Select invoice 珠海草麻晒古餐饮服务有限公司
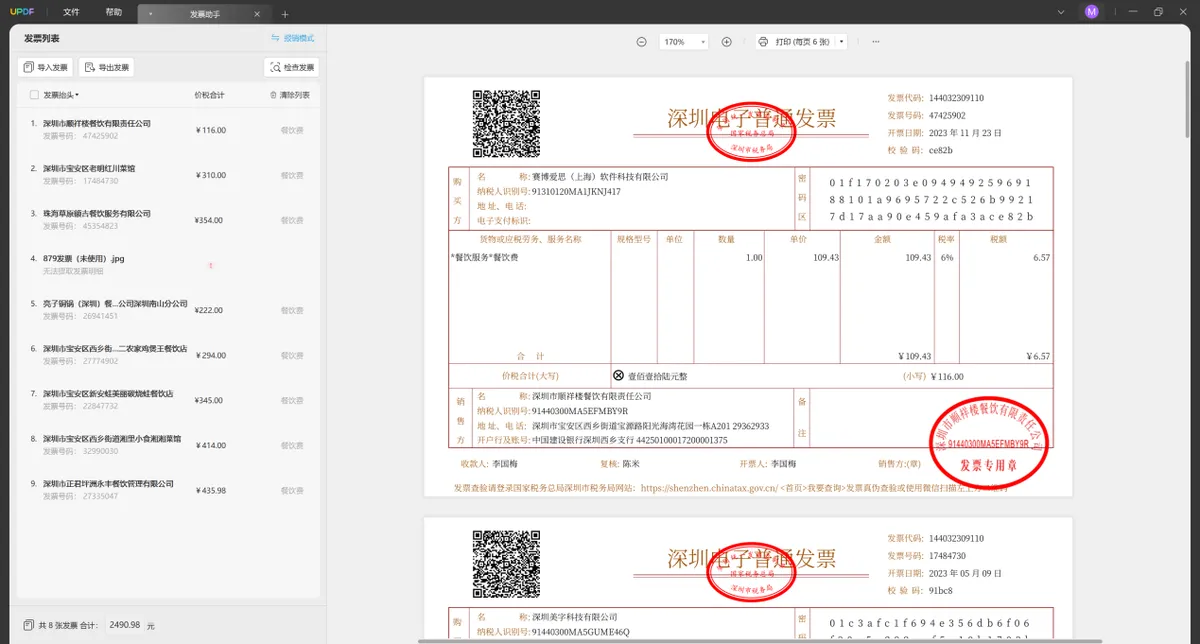Screen dimensions: 1200x644 tap(168, 219)
